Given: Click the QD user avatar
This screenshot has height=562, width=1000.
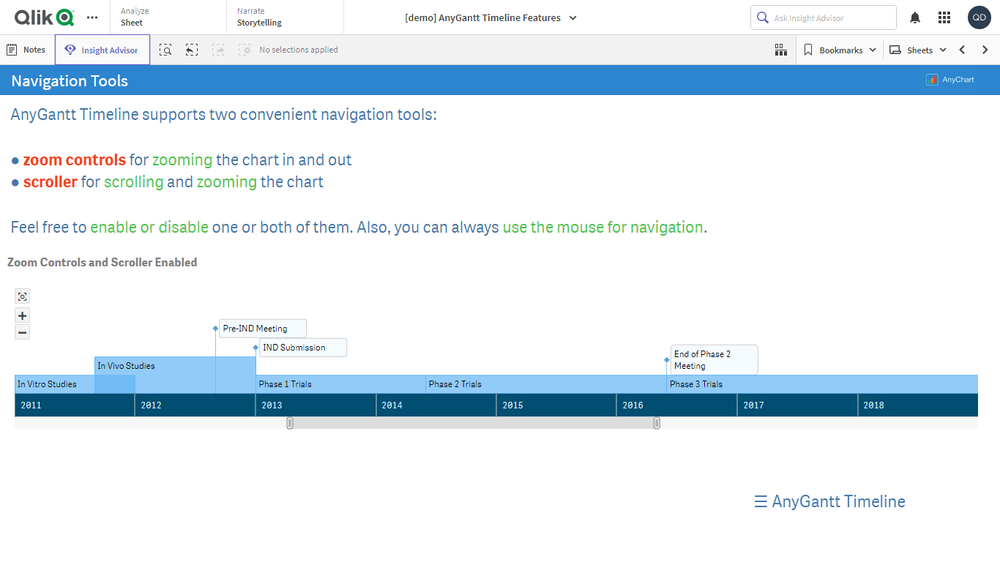Looking at the screenshot, I should point(979,17).
